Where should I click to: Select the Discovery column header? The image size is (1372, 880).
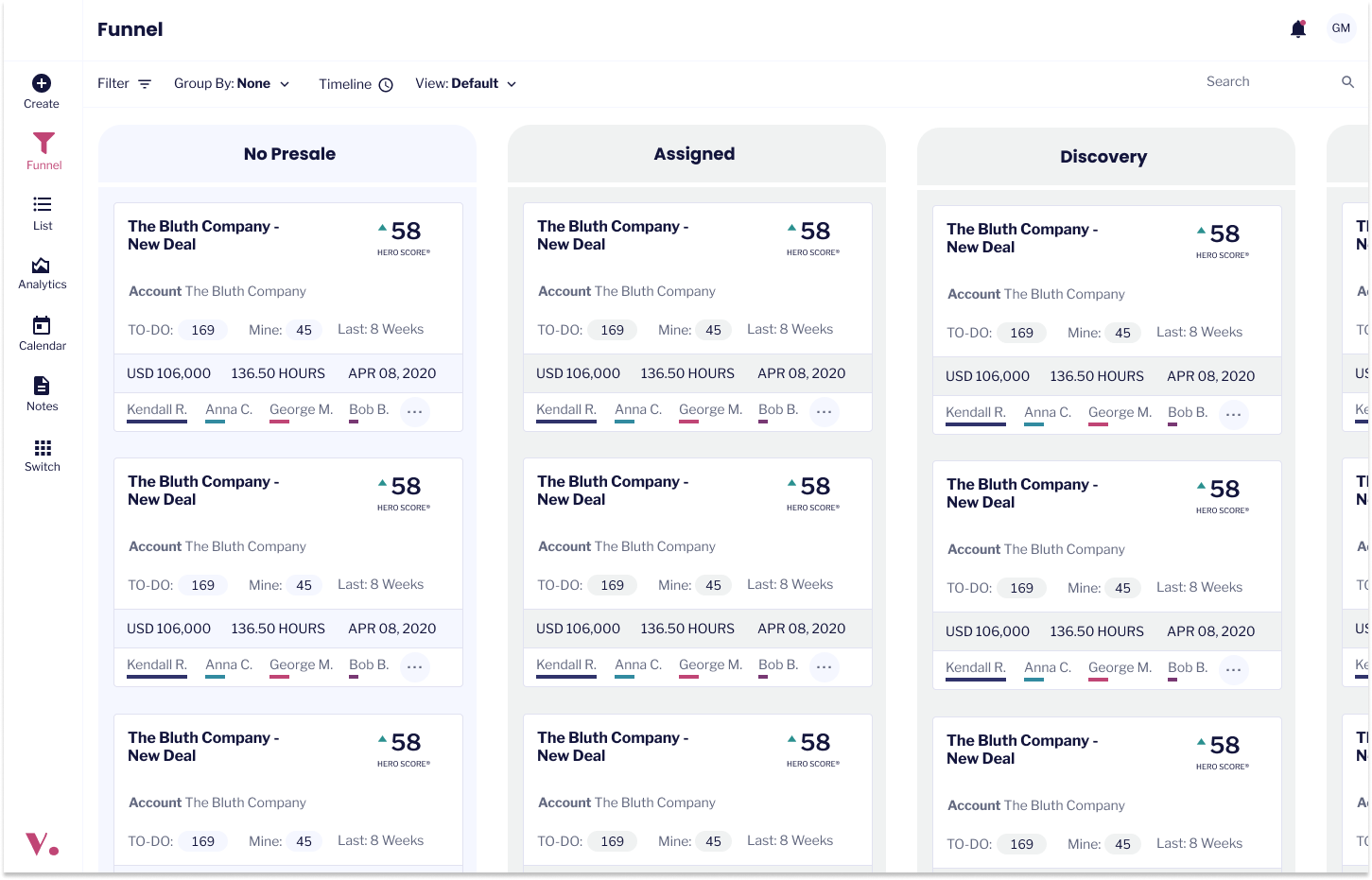pos(1105,157)
